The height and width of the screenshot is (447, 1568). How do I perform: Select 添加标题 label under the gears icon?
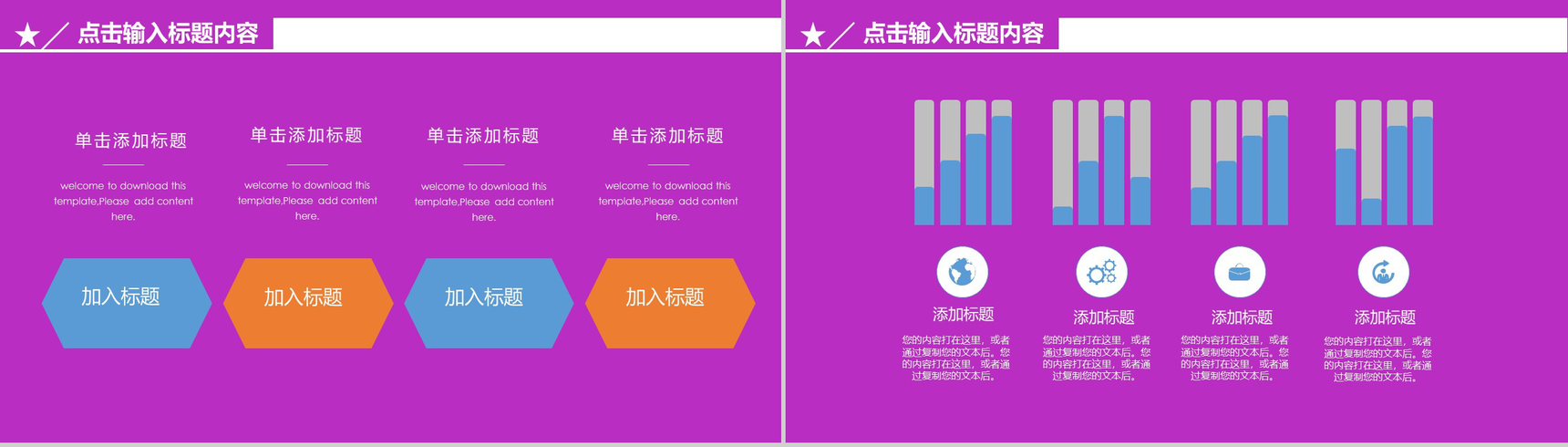tap(1103, 317)
